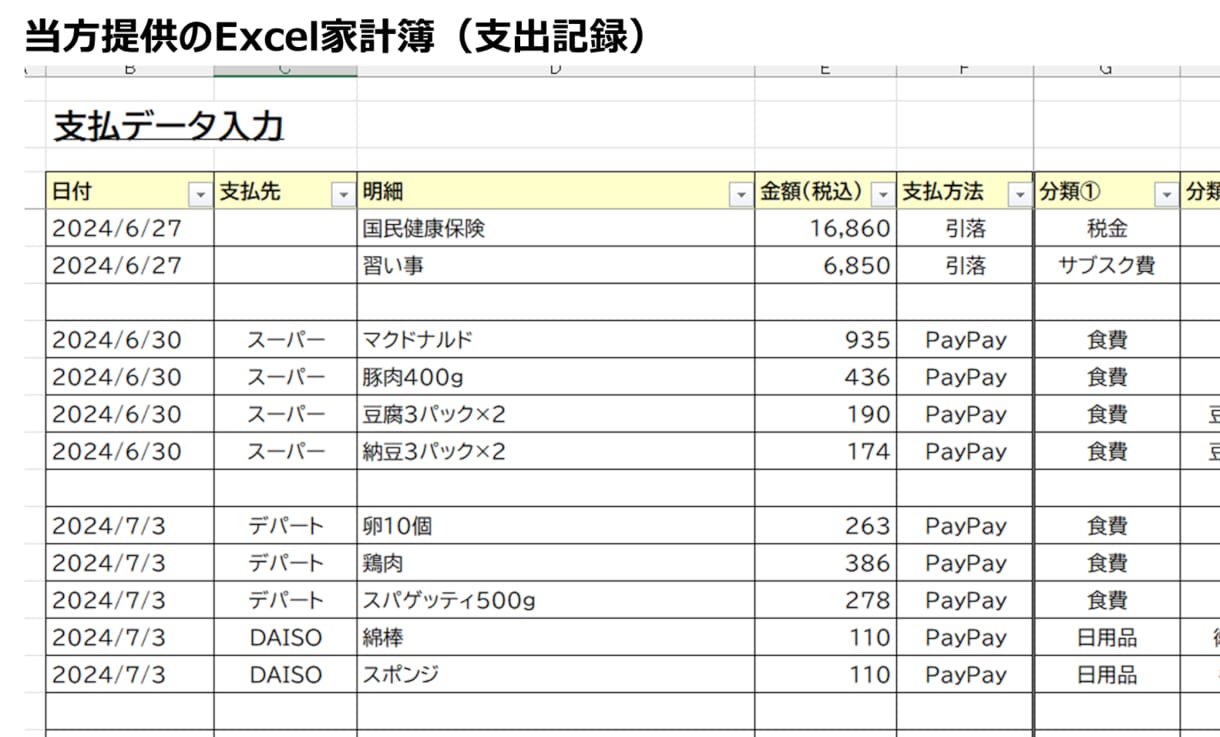
Task: Open the 支払方法 column filter dropdown
Action: pyautogui.click(x=1019, y=195)
